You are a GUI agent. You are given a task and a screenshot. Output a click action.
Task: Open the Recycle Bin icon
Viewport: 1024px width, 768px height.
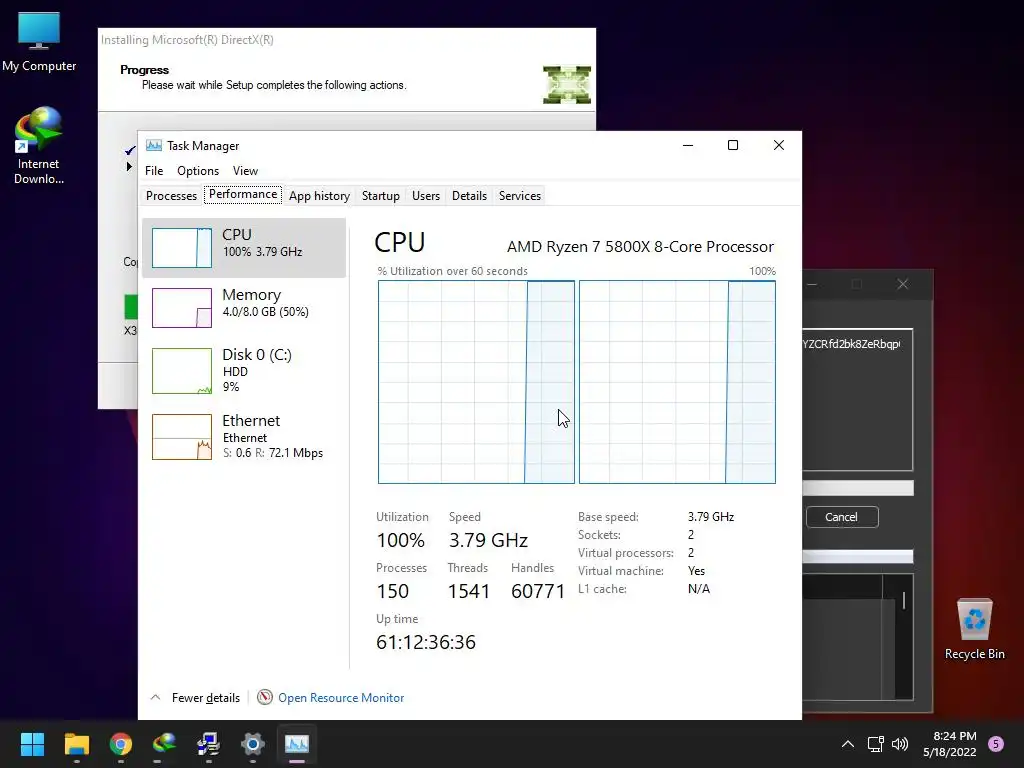click(974, 630)
